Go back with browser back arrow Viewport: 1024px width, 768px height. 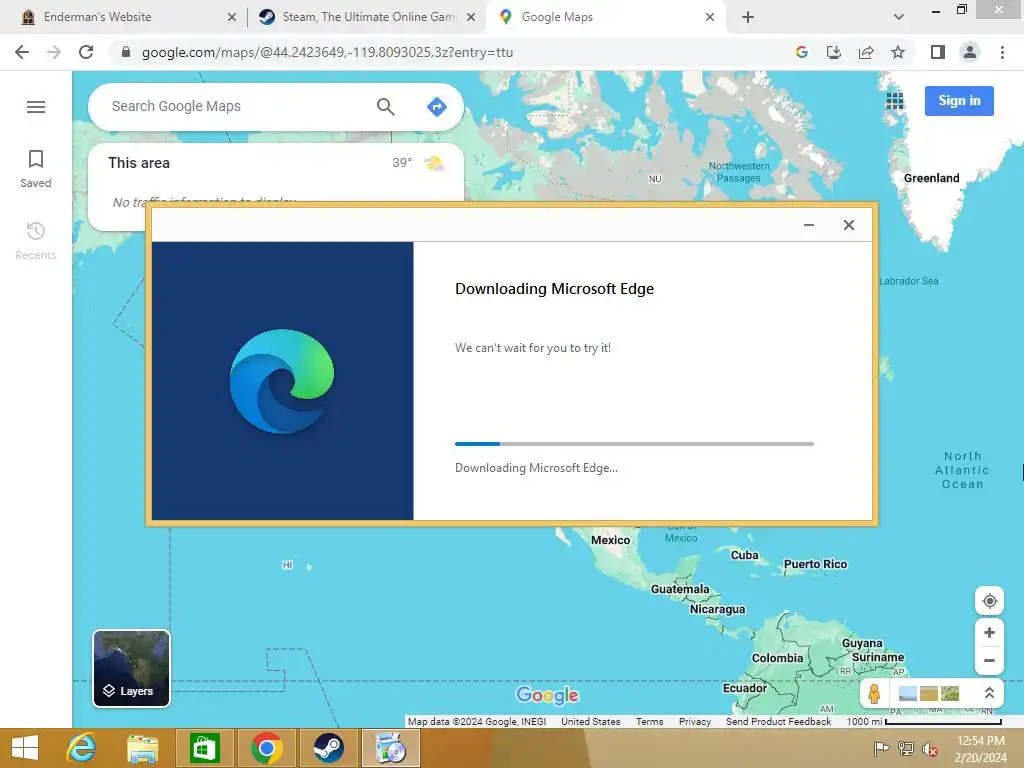click(x=22, y=52)
